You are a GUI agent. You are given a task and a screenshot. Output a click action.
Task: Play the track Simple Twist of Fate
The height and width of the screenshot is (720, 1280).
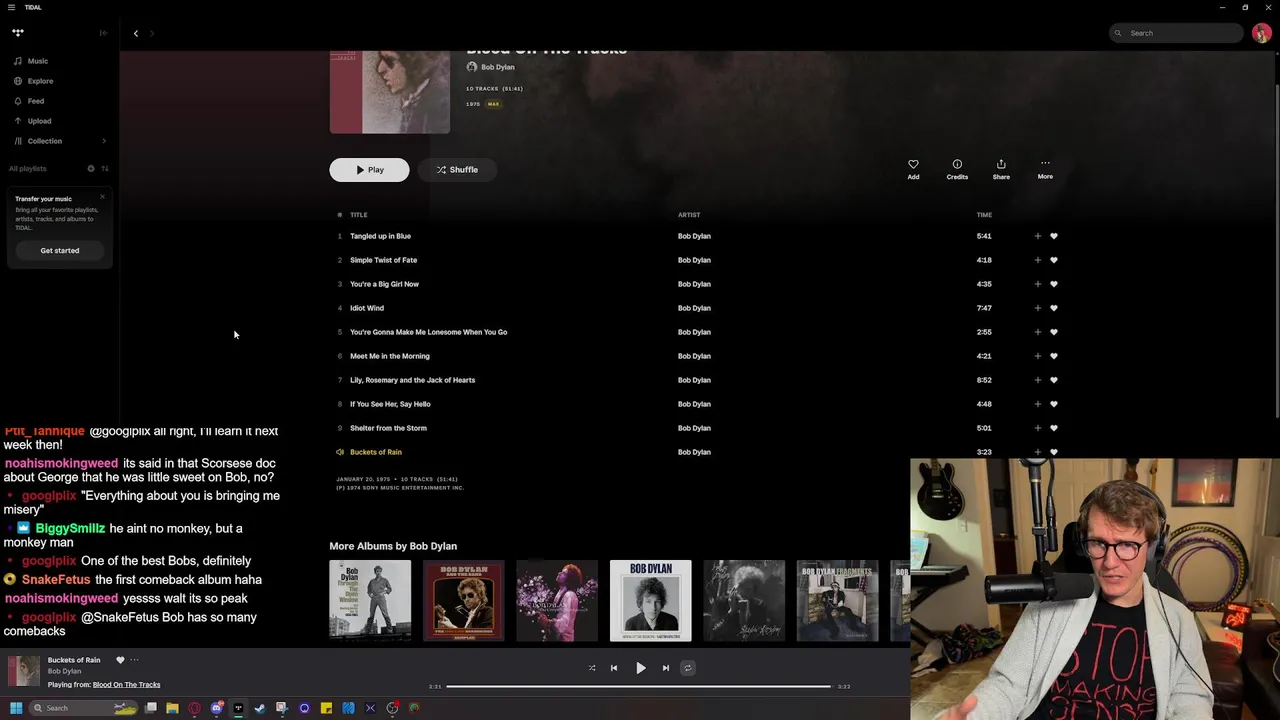pos(383,260)
